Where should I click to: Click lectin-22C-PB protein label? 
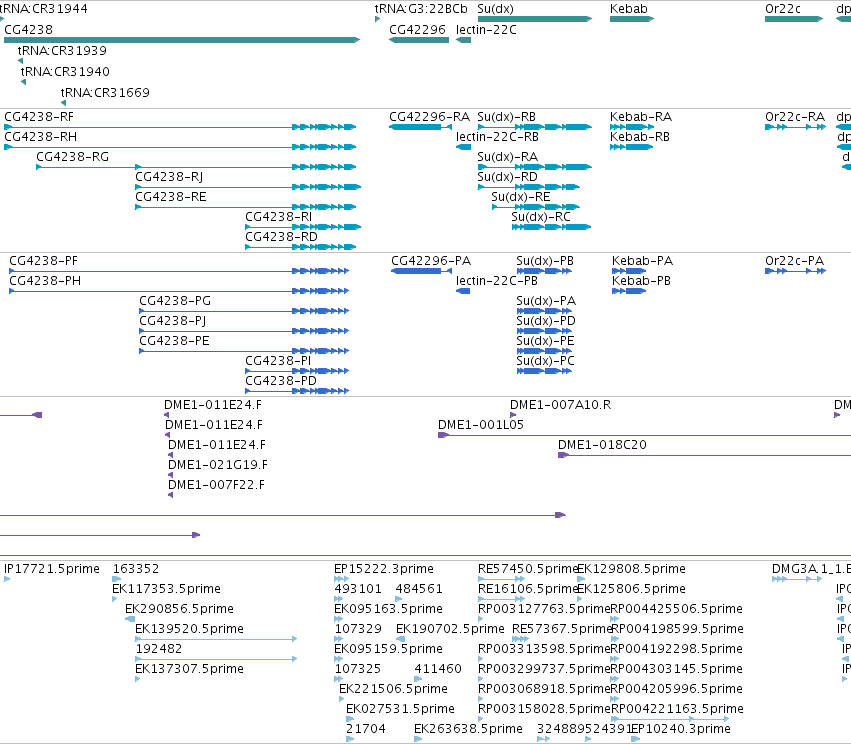pos(497,281)
